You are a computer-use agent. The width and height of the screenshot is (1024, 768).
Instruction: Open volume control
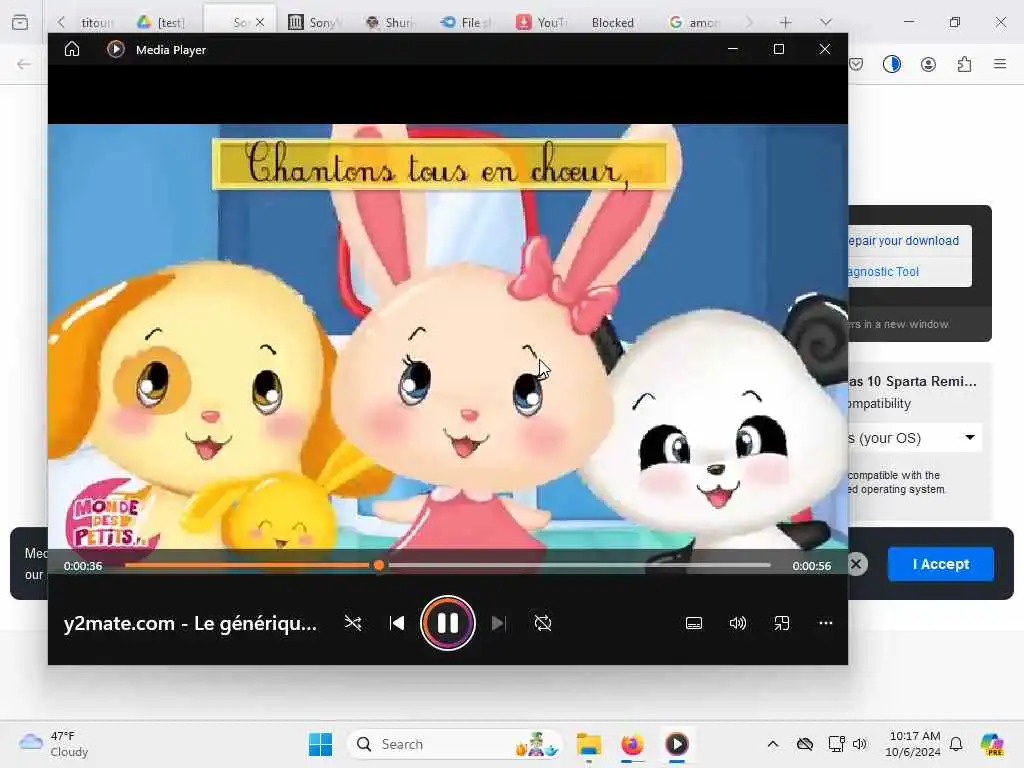[737, 623]
